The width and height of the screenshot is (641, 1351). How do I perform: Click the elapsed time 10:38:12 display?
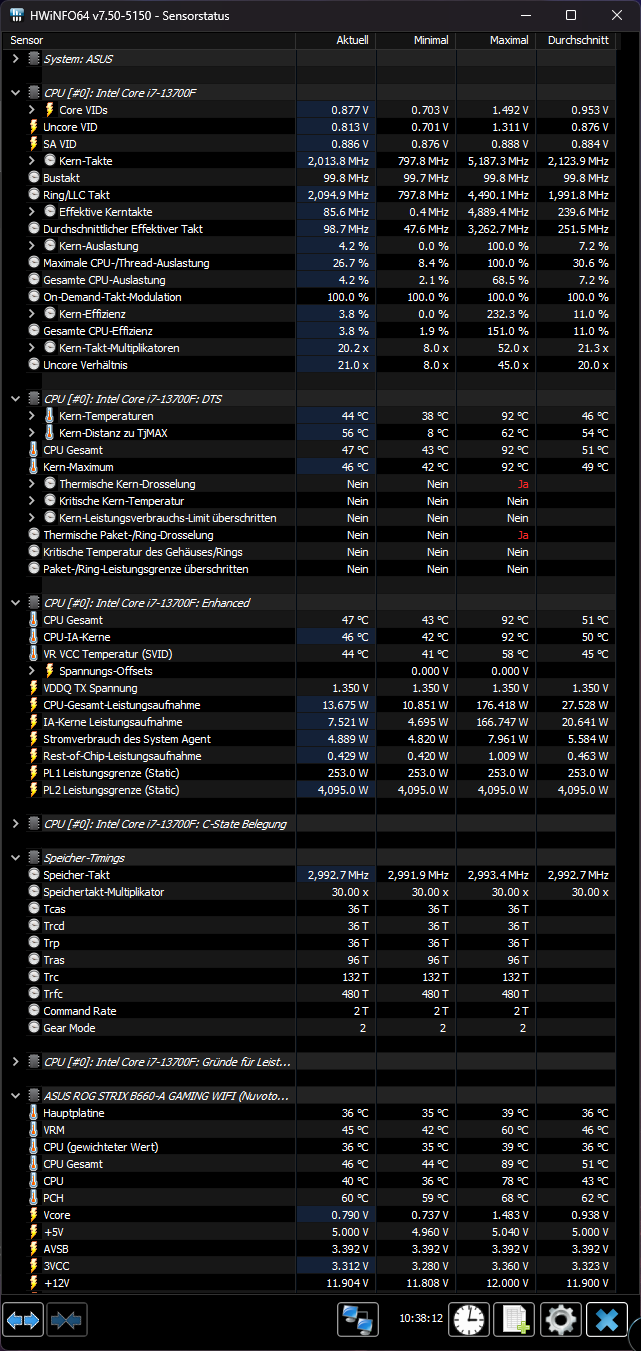click(421, 1318)
